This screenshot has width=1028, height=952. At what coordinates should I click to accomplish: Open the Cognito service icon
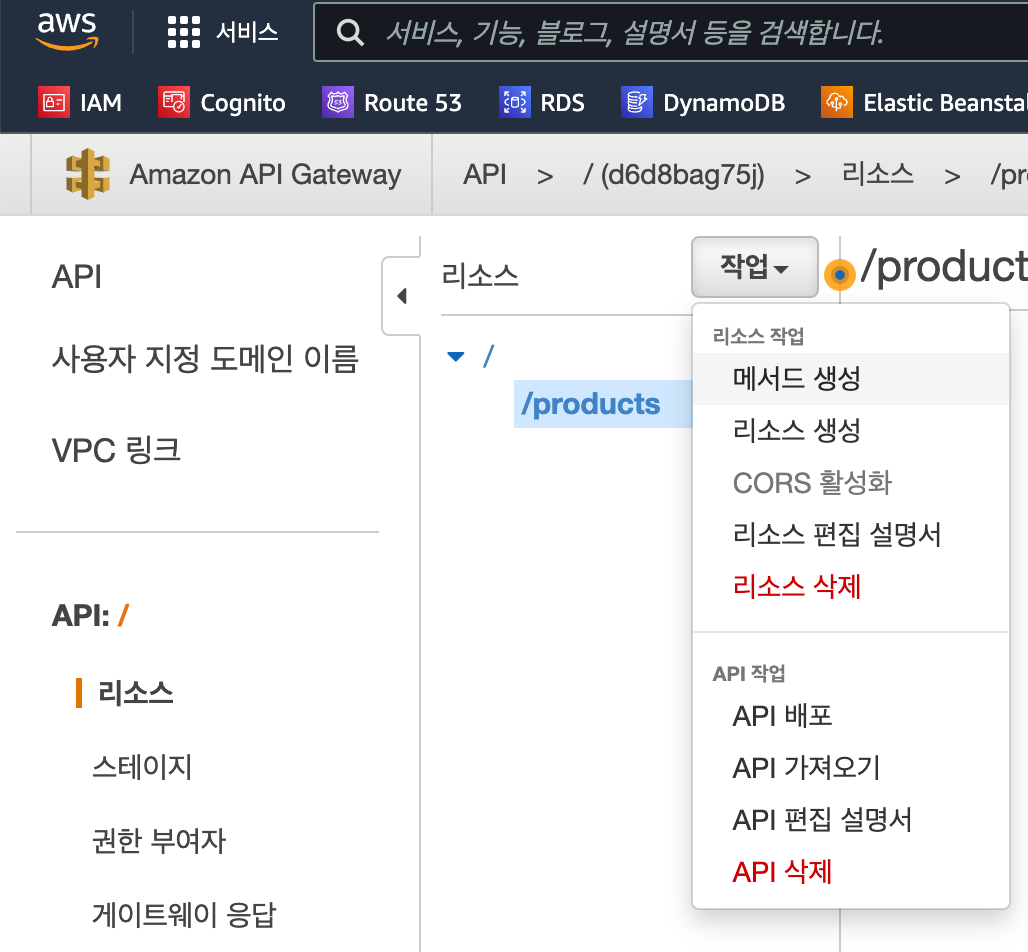[x=174, y=102]
